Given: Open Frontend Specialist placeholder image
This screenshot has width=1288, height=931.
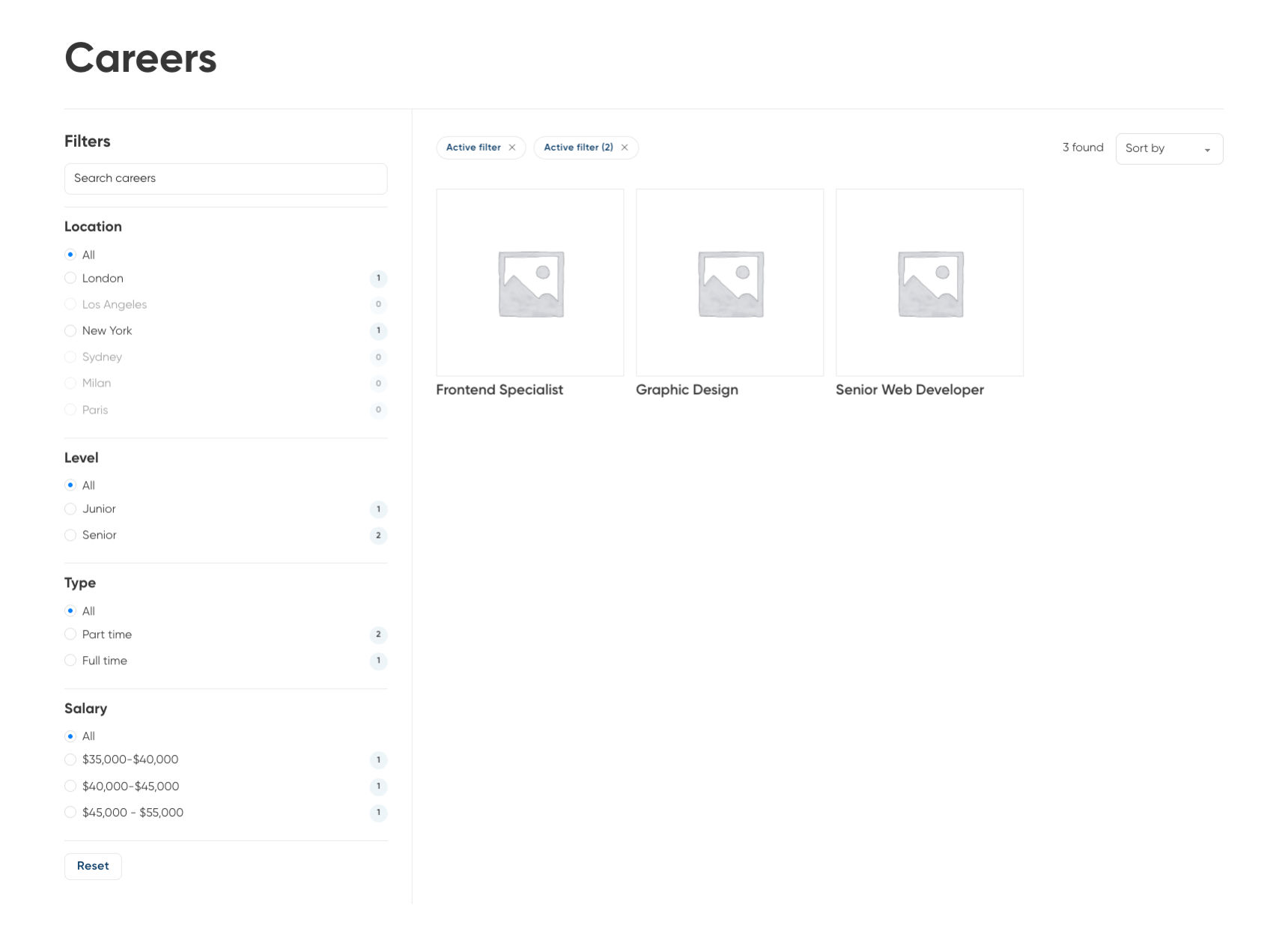Looking at the screenshot, I should point(530,283).
